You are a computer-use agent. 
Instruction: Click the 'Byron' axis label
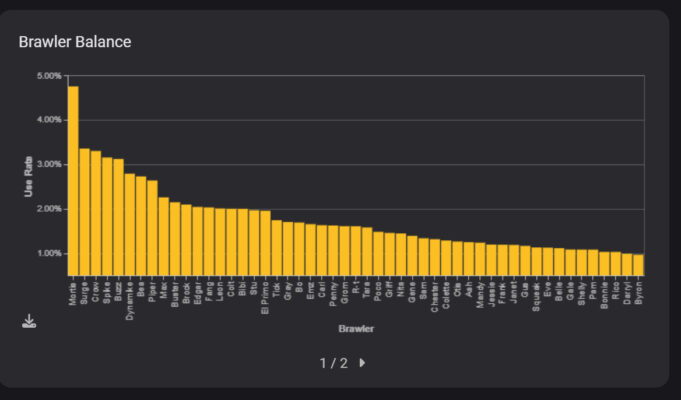tap(638, 293)
